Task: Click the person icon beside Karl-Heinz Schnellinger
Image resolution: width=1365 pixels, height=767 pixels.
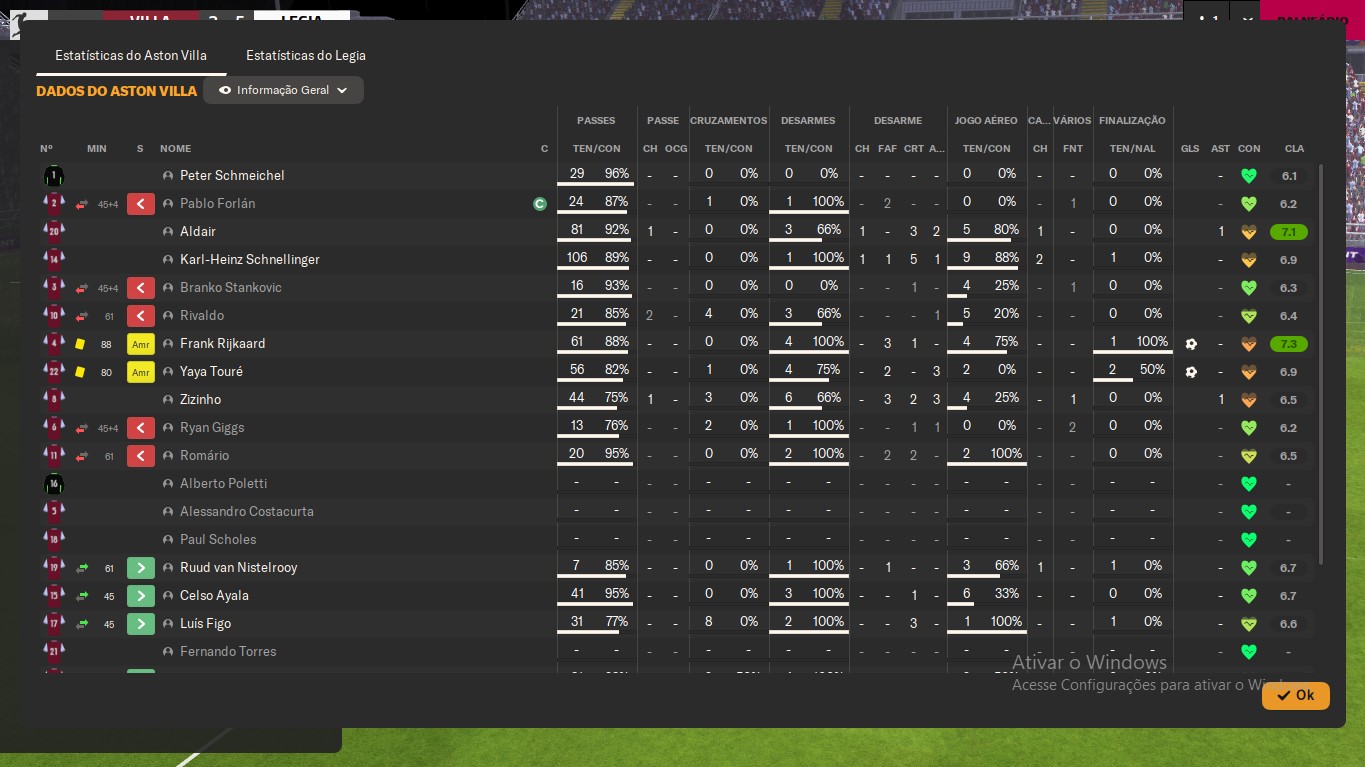Action: pos(168,260)
